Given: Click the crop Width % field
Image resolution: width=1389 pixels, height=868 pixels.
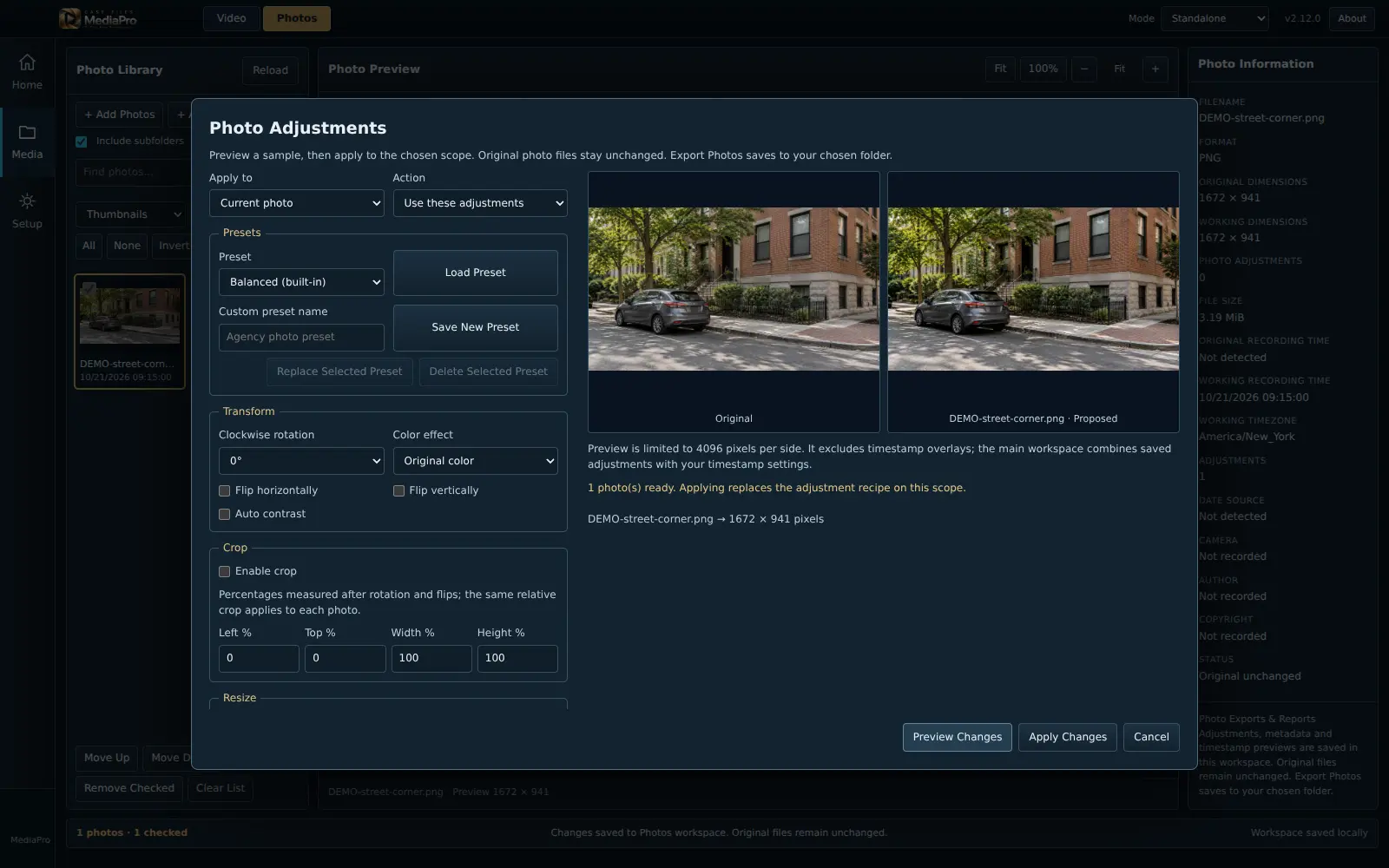Looking at the screenshot, I should (431, 658).
